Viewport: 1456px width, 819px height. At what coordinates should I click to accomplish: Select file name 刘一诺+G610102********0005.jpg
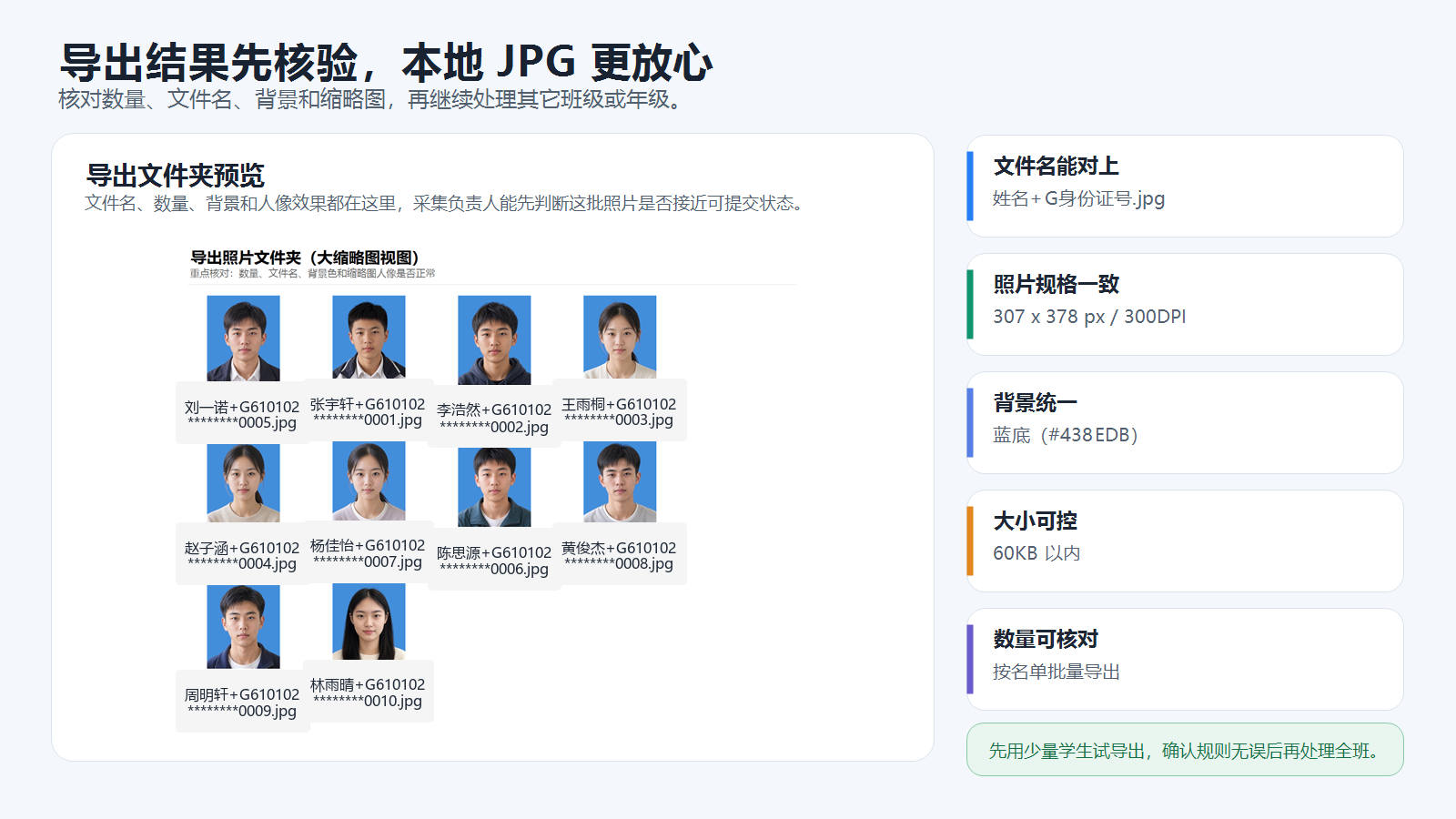(242, 415)
